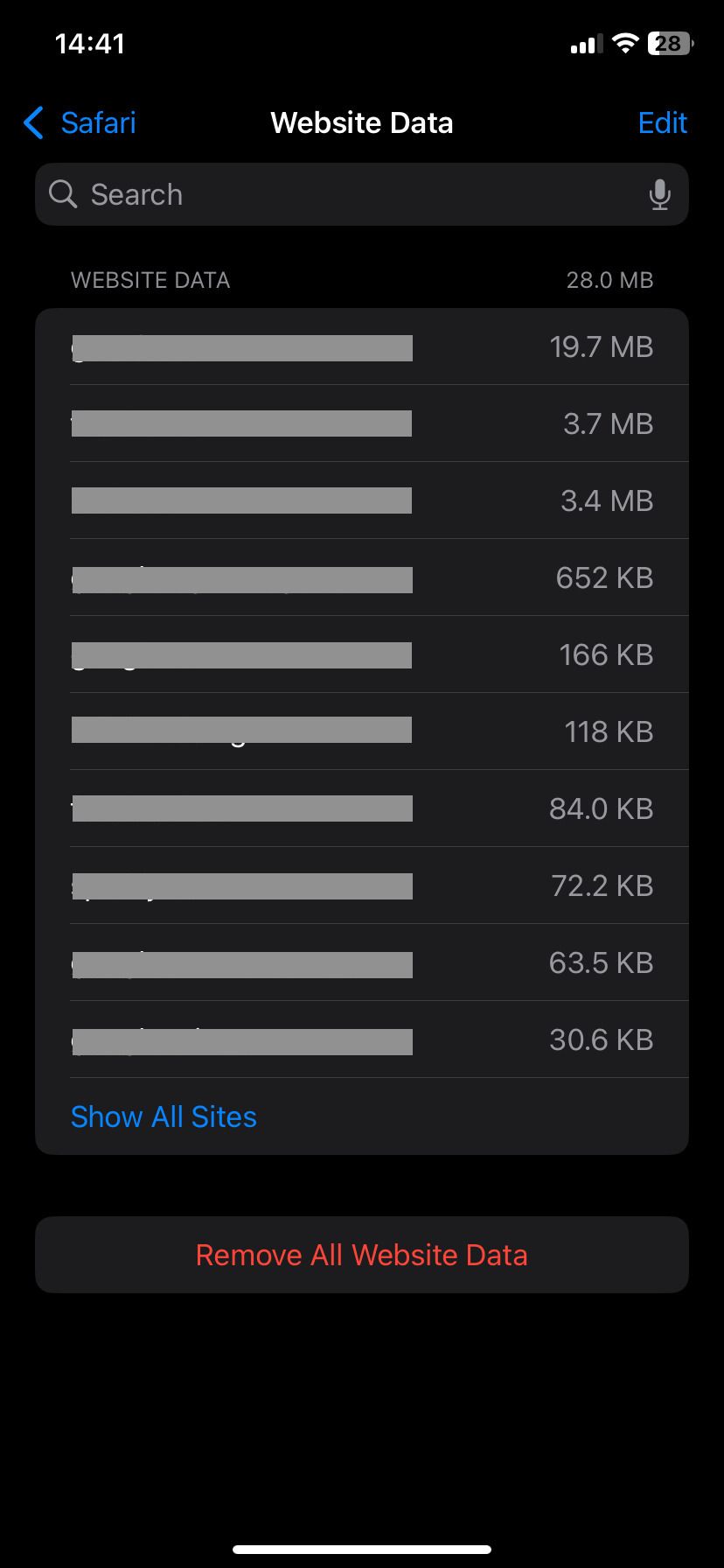Screen dimensions: 724x1568
Task: Select the 30.6 KB website entry
Action: coord(362,1039)
